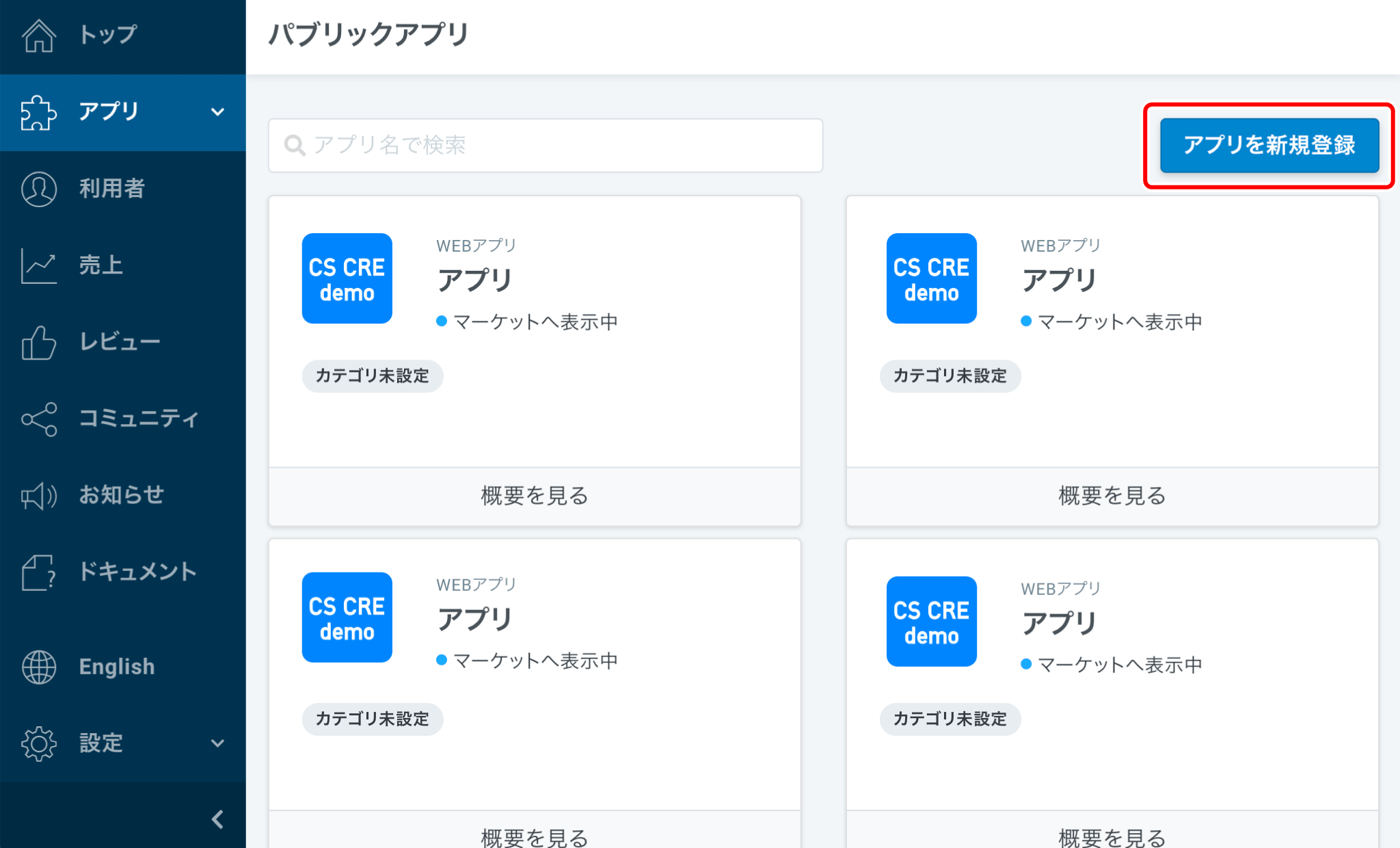
Task: Open the ドキュメント document icon
Action: click(39, 572)
